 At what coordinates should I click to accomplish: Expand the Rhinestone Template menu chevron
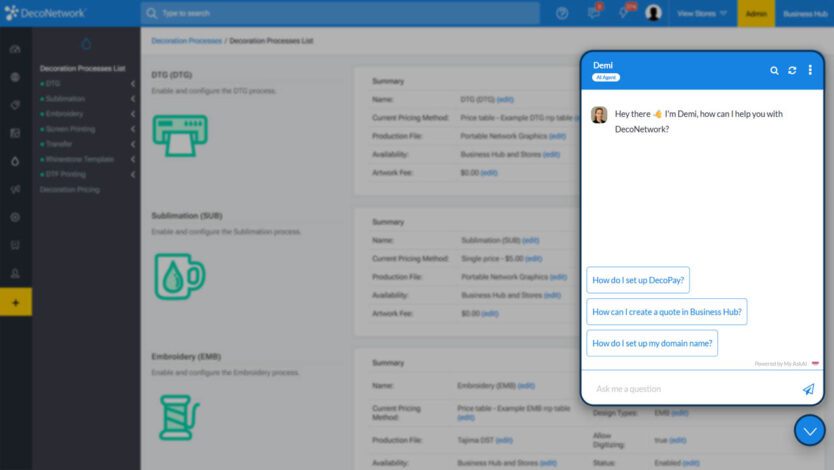click(132, 159)
